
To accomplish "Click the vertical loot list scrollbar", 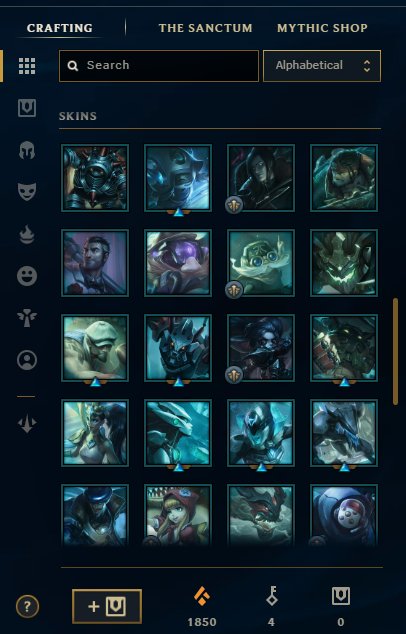I will click(395, 351).
